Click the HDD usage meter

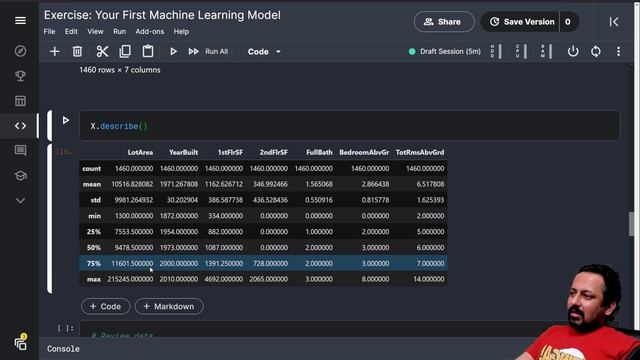tap(496, 51)
